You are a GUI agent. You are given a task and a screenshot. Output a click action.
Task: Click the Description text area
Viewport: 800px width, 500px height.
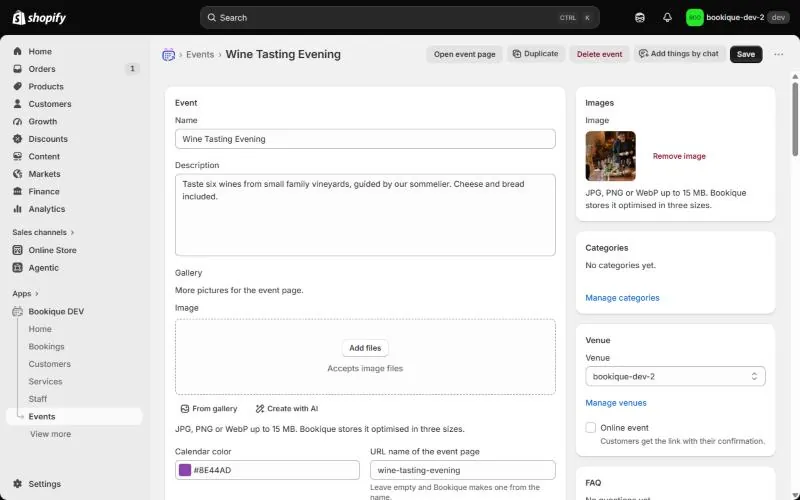[365, 215]
